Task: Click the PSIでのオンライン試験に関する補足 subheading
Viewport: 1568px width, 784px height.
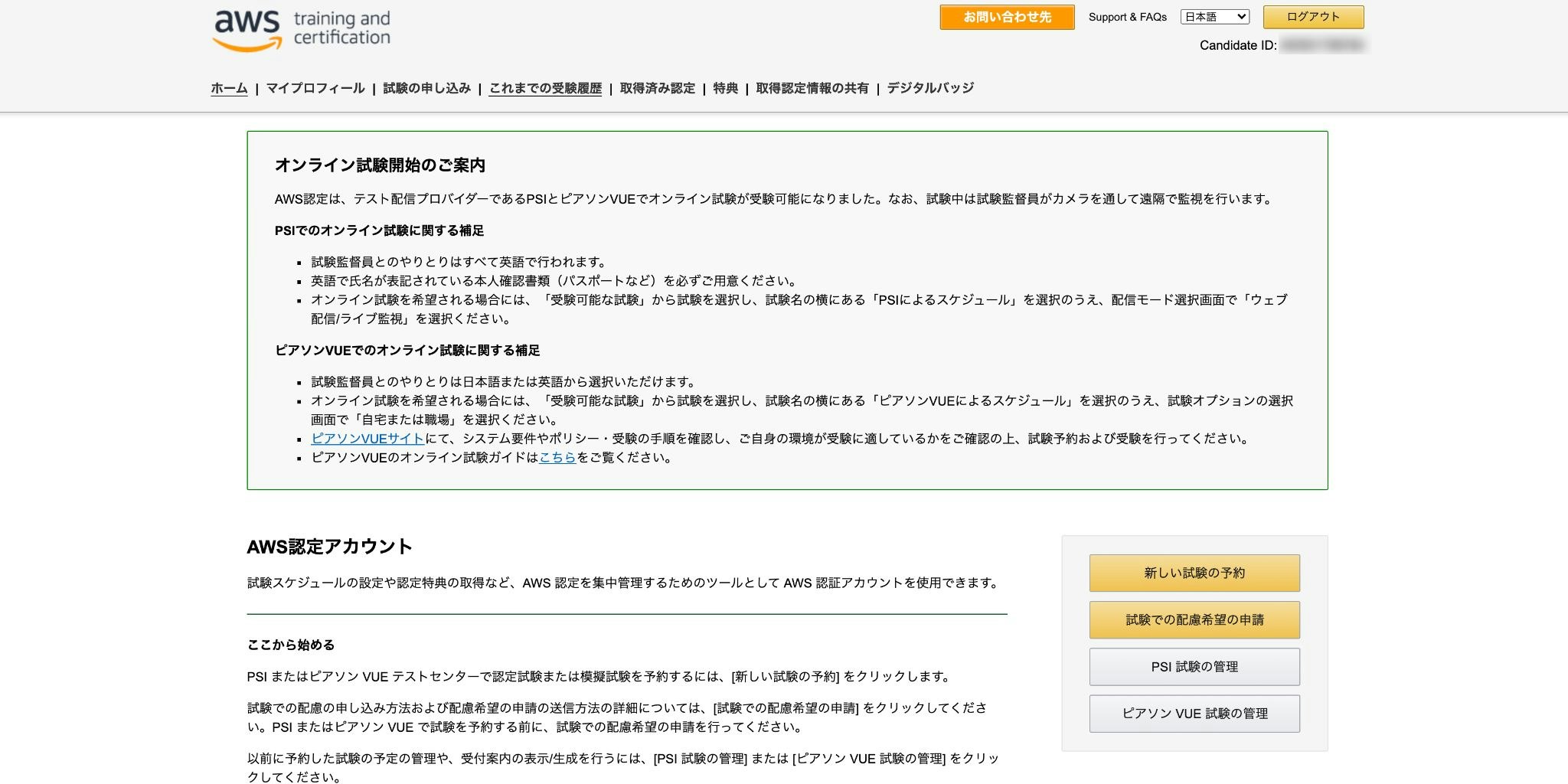Action: 379,230
